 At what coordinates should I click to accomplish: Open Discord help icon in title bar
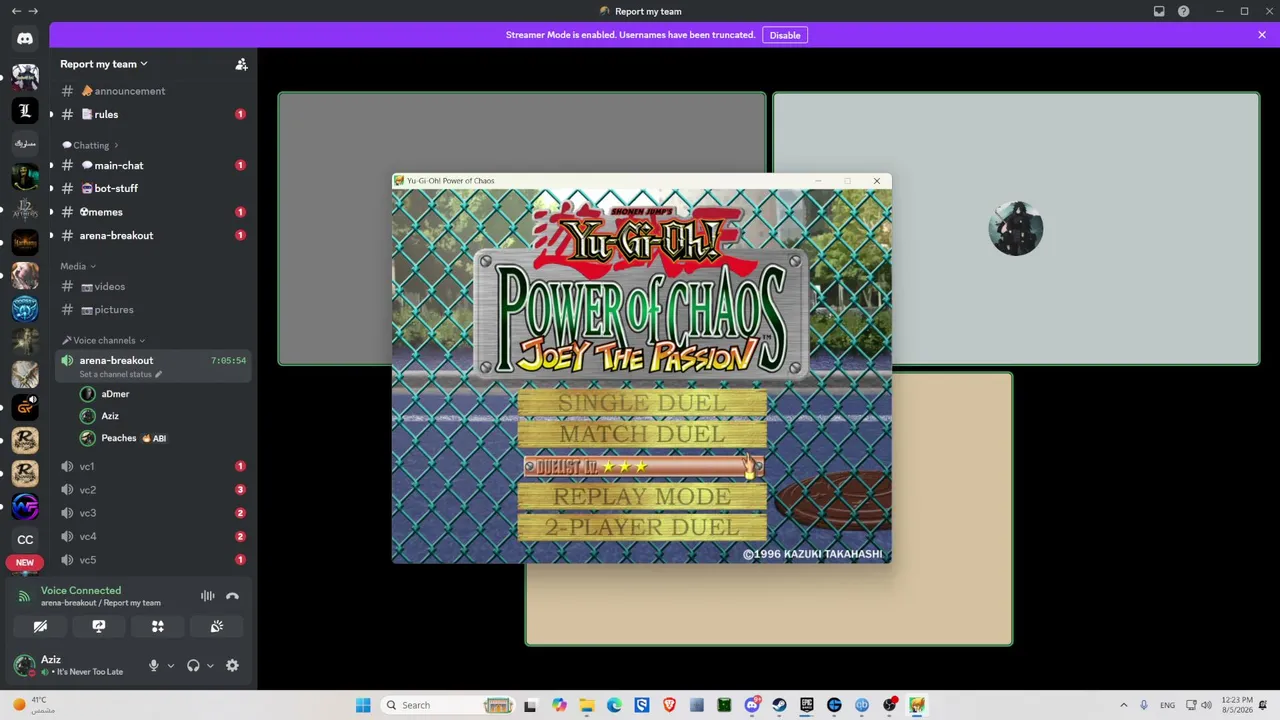coord(1184,11)
